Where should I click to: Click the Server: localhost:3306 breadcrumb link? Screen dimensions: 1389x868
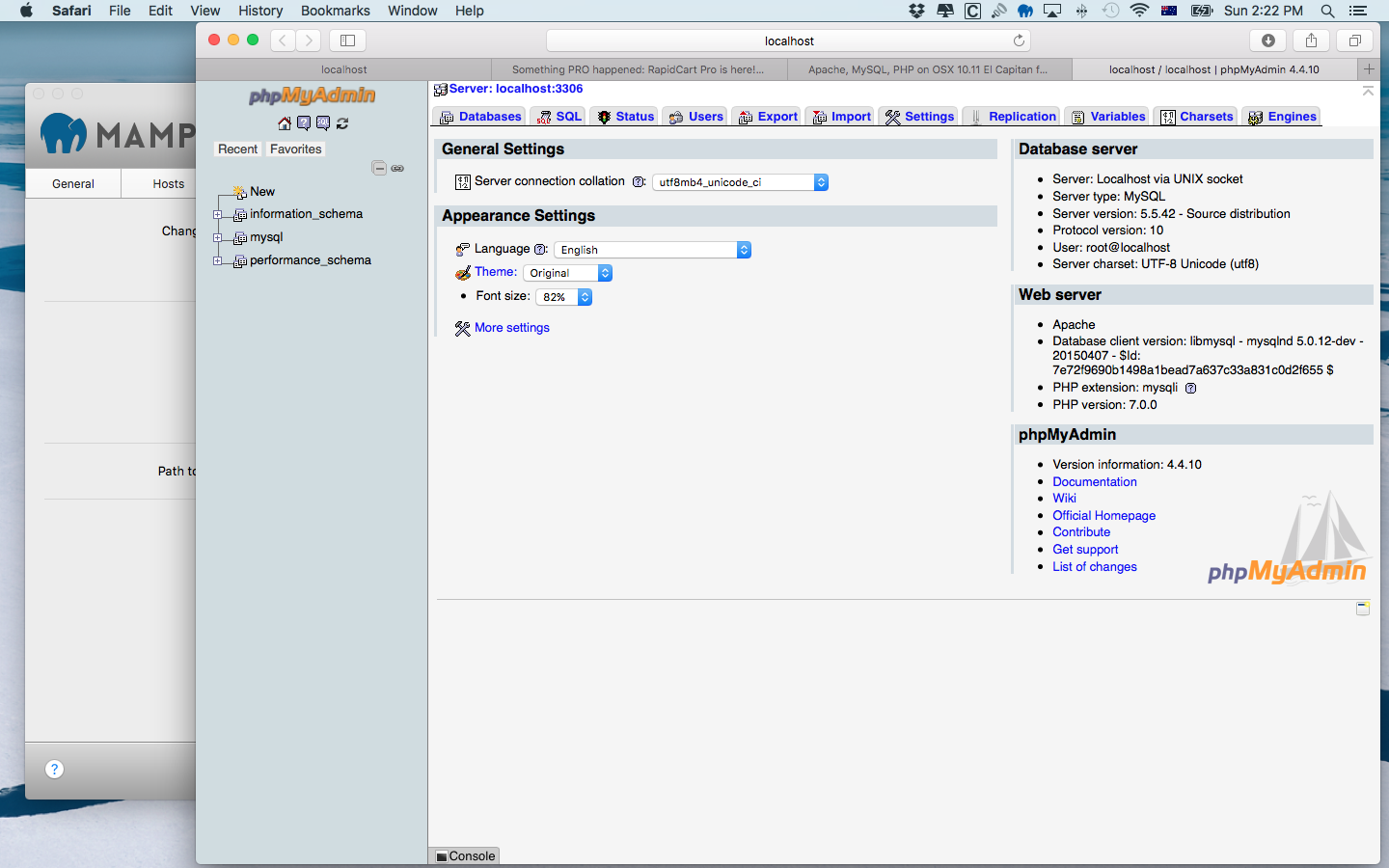(x=516, y=89)
